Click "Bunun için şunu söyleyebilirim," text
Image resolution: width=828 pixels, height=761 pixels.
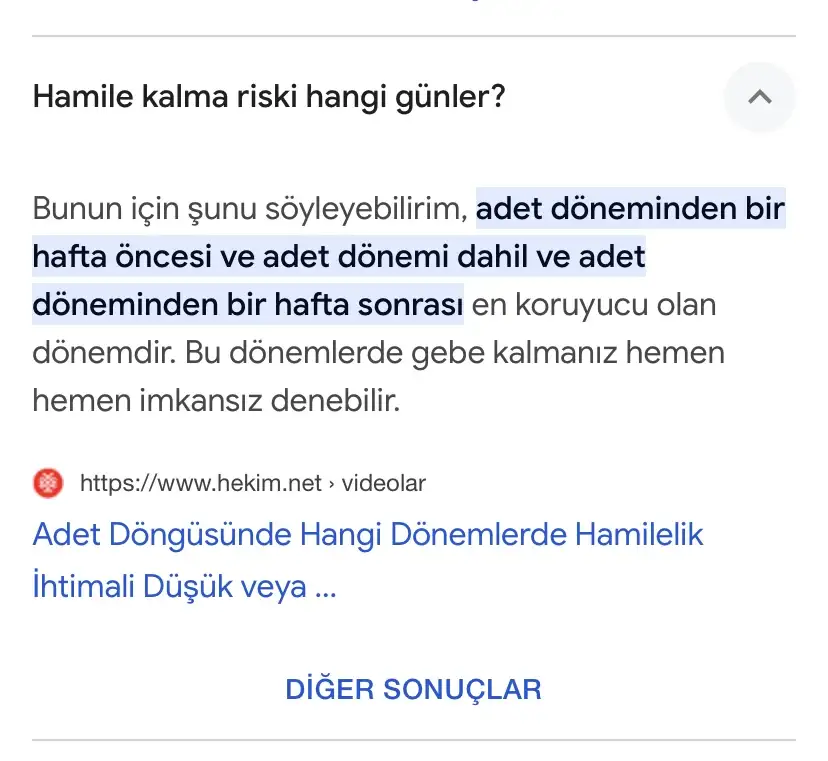[251, 210]
